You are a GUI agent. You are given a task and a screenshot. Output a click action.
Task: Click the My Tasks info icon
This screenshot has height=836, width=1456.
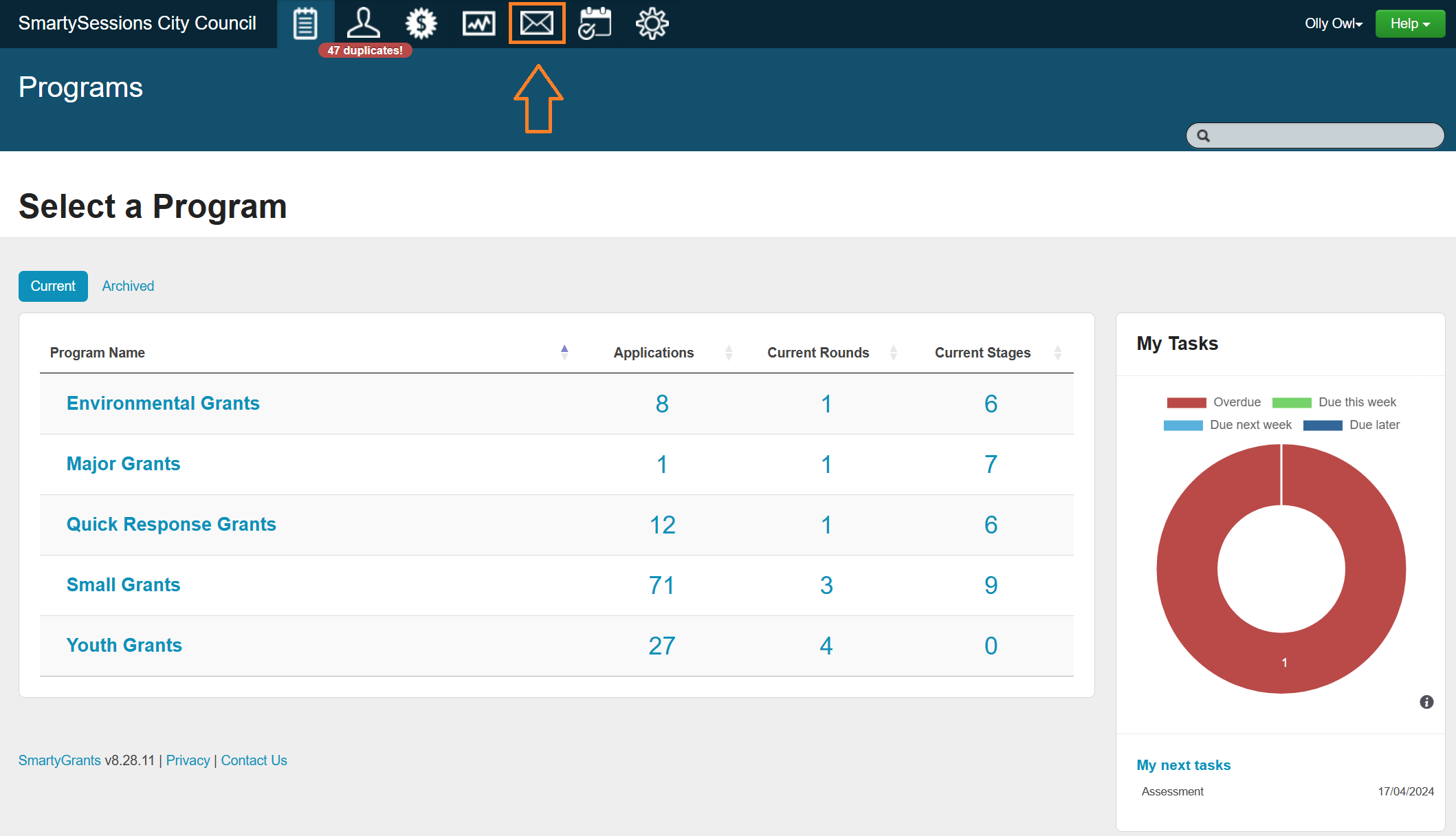click(x=1426, y=702)
